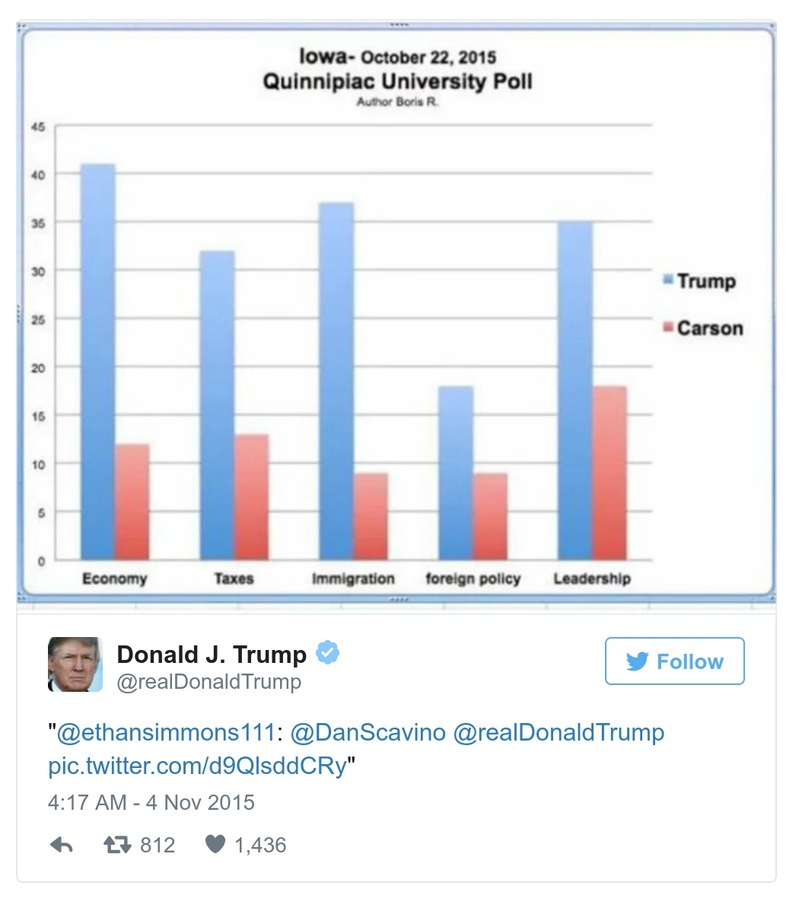Select the Carson Leadership bar in the chart
The width and height of the screenshot is (799, 908).
pyautogui.click(x=609, y=470)
